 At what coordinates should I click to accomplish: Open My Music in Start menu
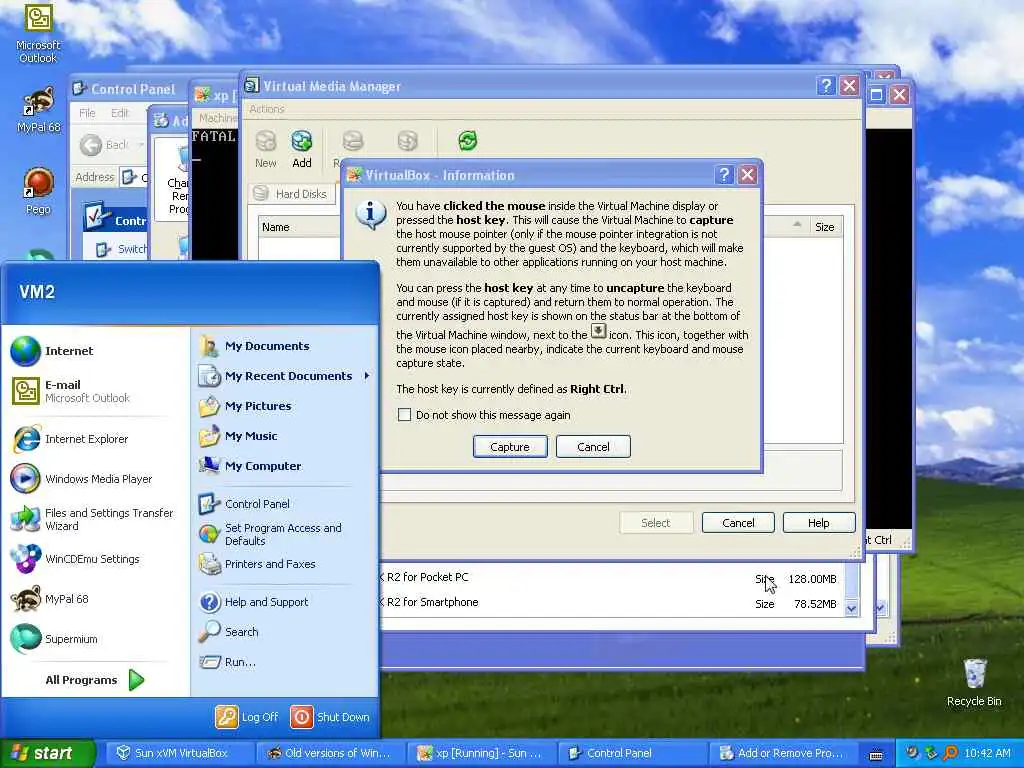click(x=284, y=436)
